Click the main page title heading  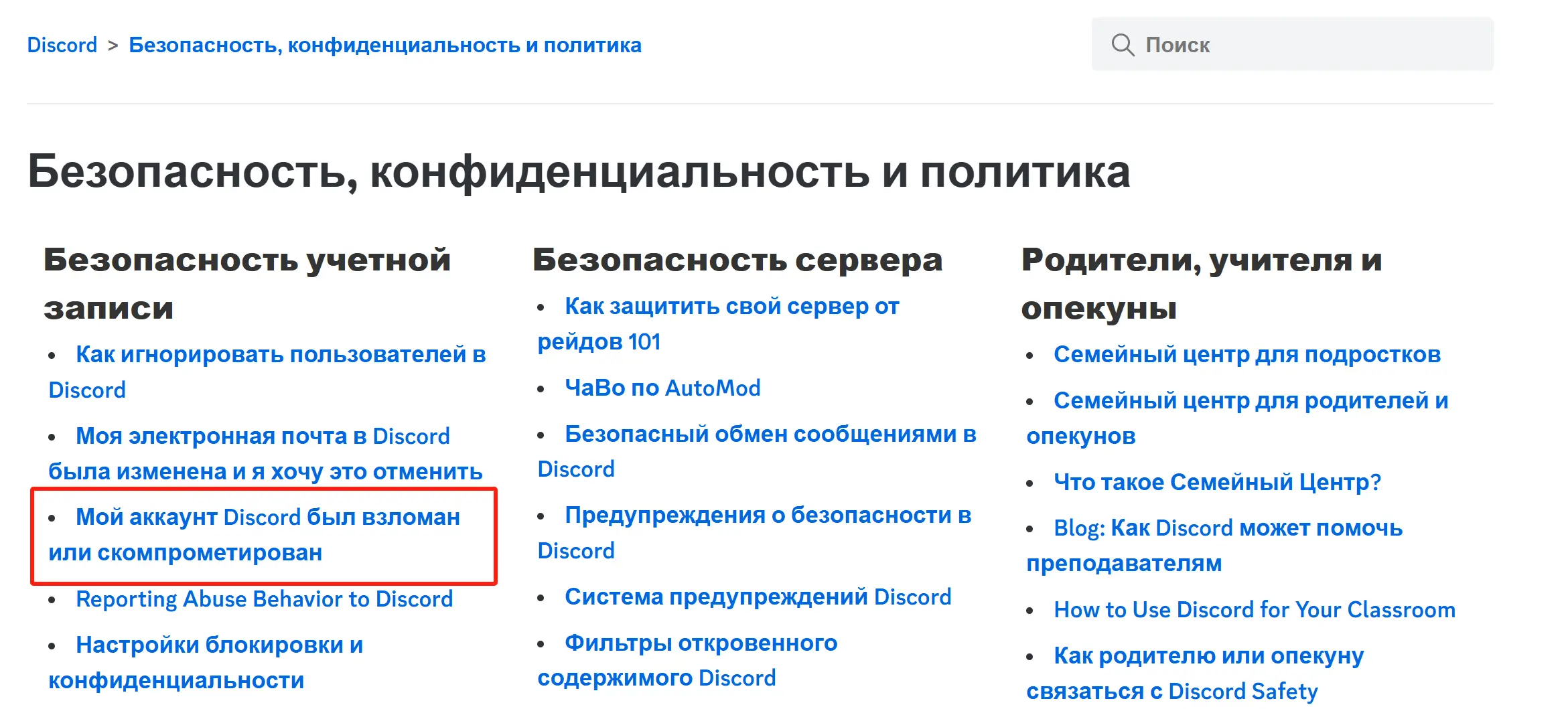(579, 171)
